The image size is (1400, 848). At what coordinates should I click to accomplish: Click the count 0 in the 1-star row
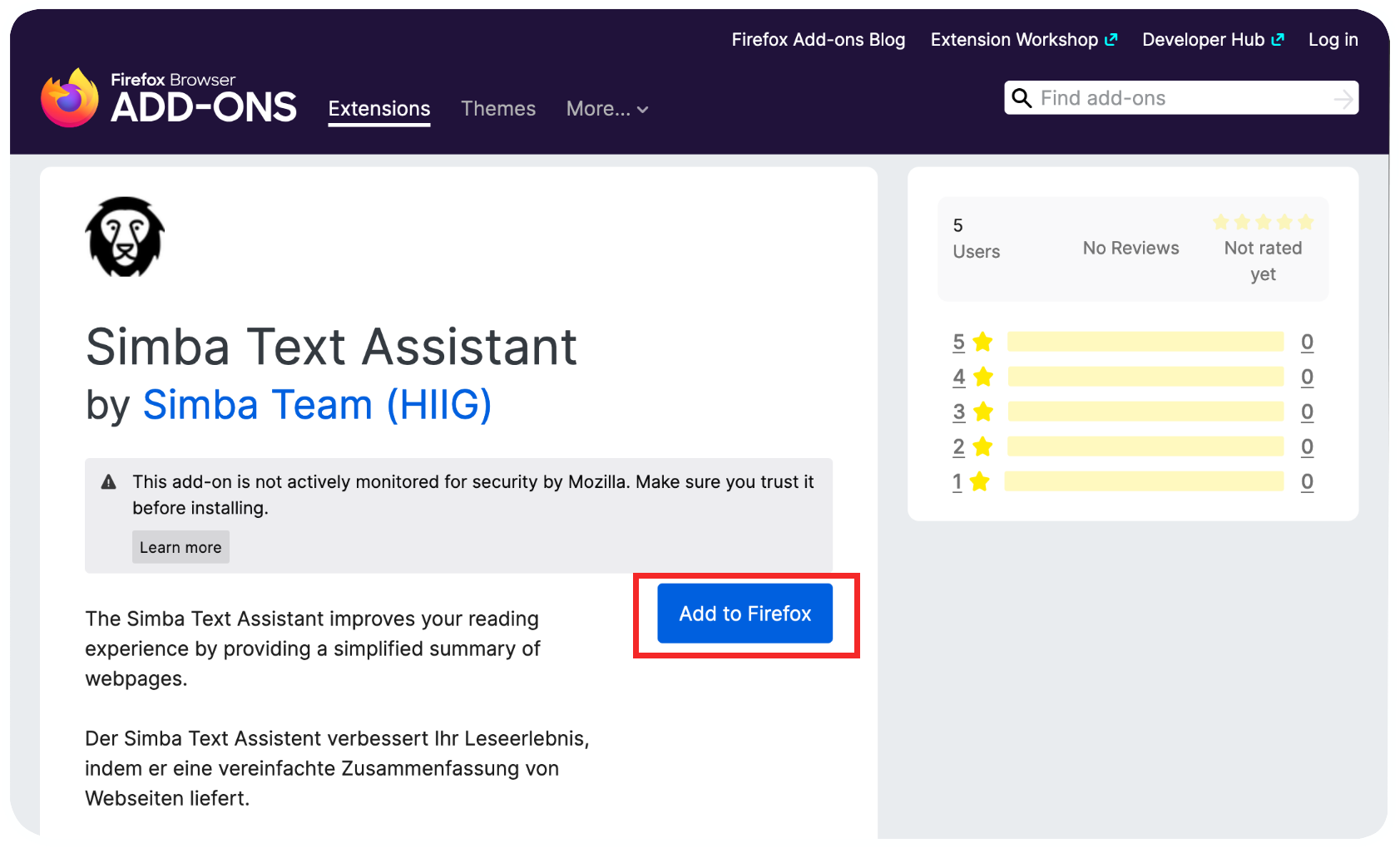pos(1307,481)
